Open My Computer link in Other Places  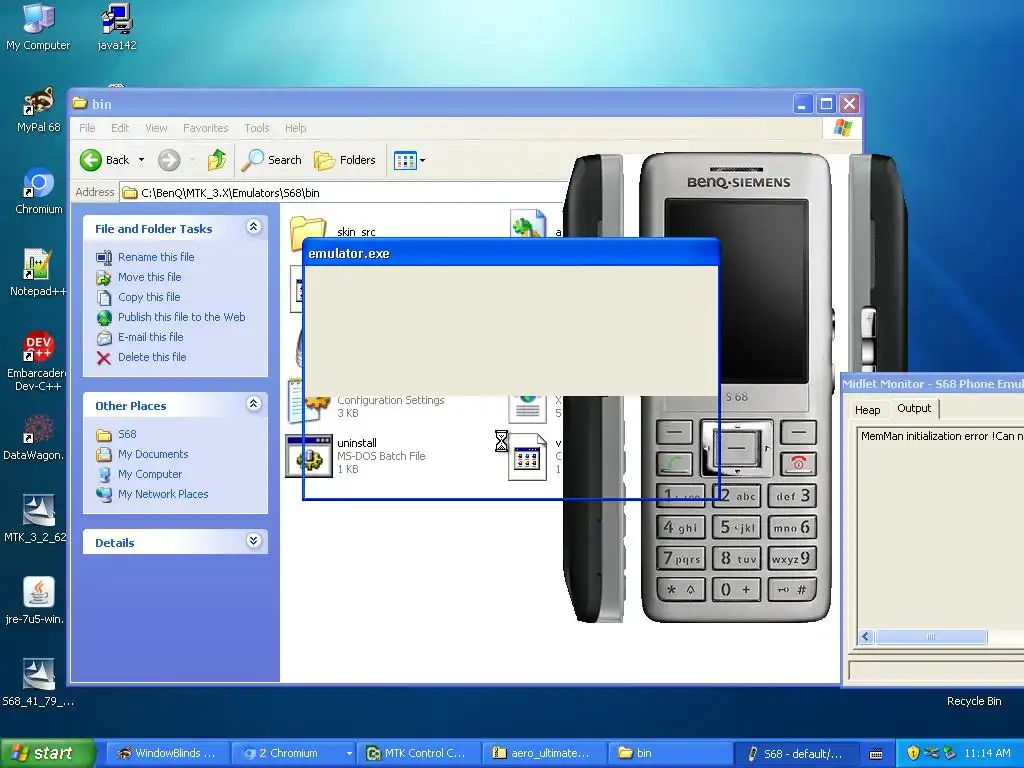(x=150, y=474)
